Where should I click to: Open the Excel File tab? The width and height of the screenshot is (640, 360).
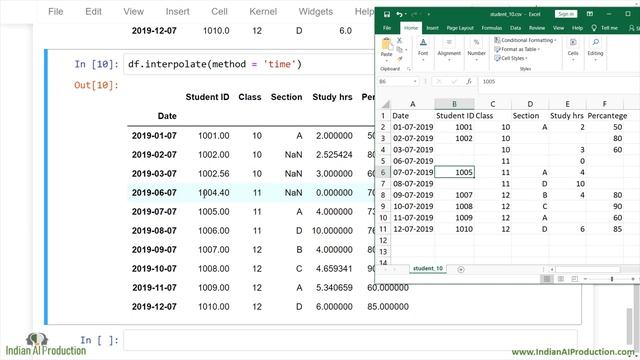point(387,28)
